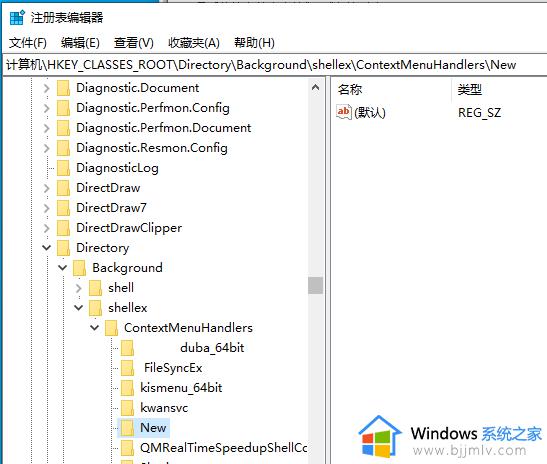Expand the Diagnostic.Resmon.Config key
547x464 pixels.
click(46, 148)
